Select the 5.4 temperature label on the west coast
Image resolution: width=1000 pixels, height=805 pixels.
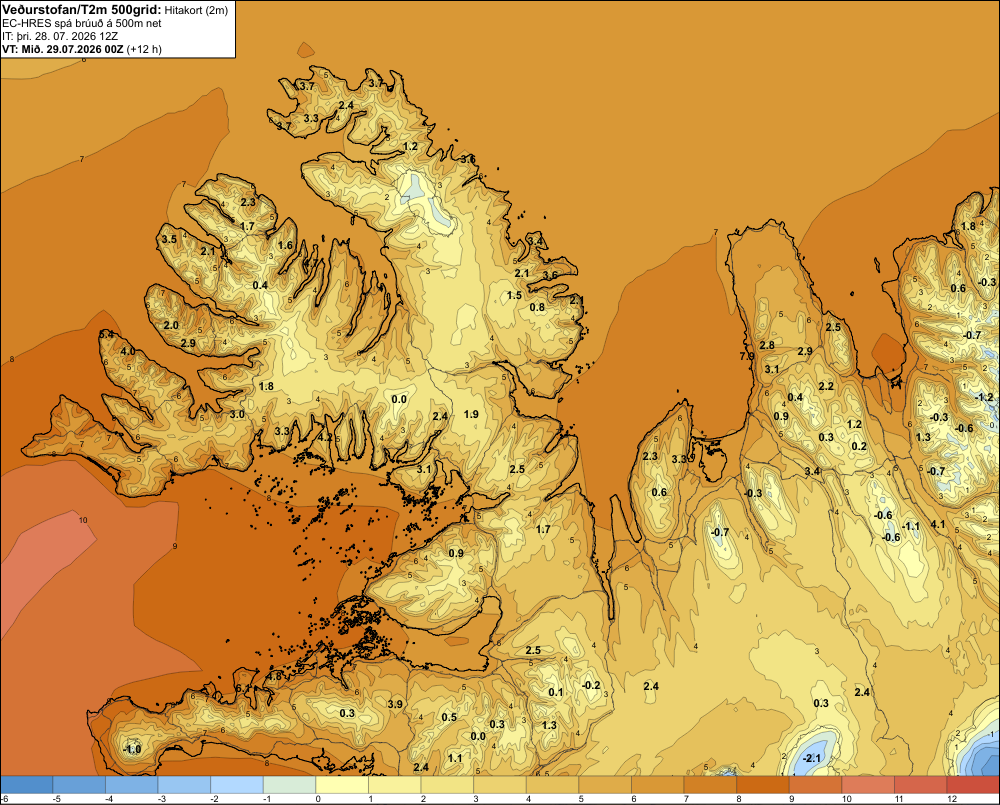tap(106, 334)
